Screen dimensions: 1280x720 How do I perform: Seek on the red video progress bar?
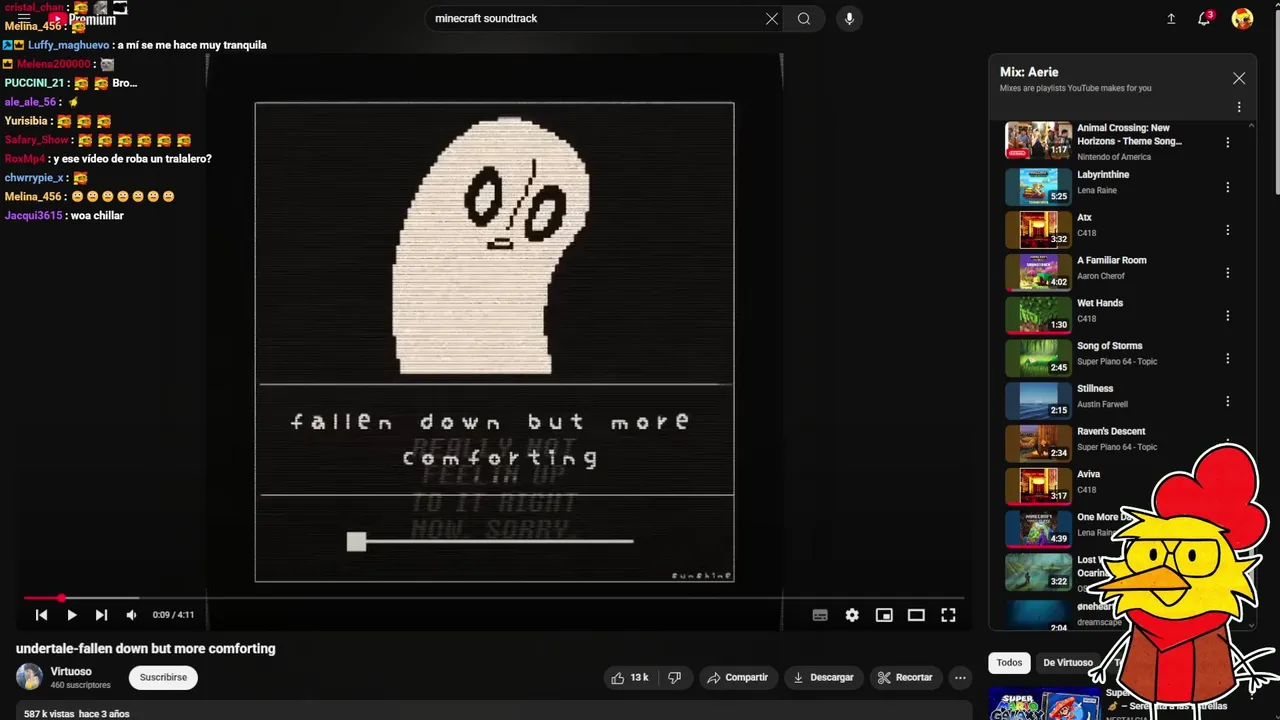[x=494, y=598]
